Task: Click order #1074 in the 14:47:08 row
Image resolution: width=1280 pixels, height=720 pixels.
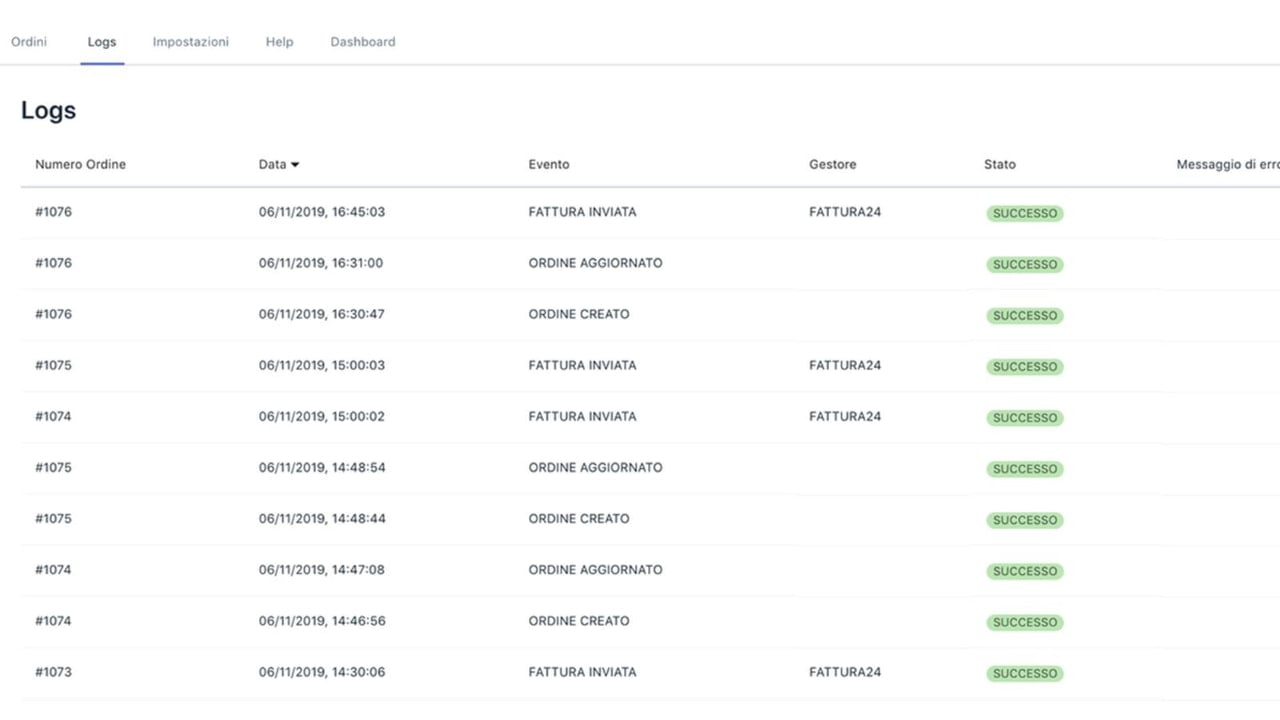Action: (x=54, y=569)
